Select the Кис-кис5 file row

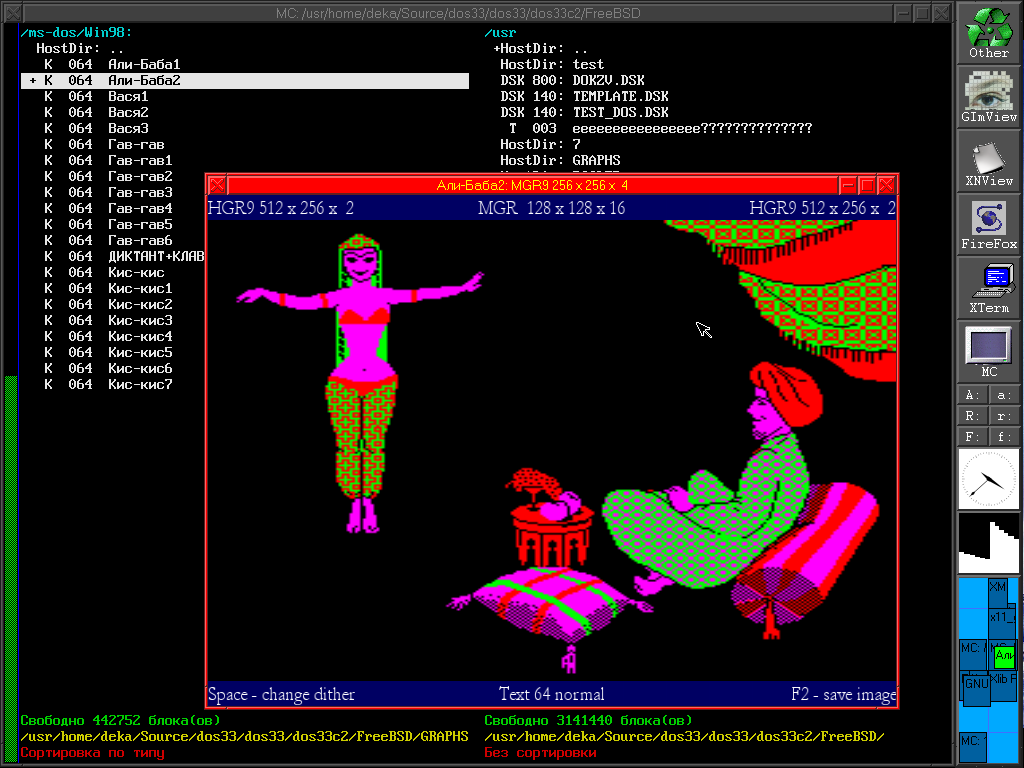(113, 352)
